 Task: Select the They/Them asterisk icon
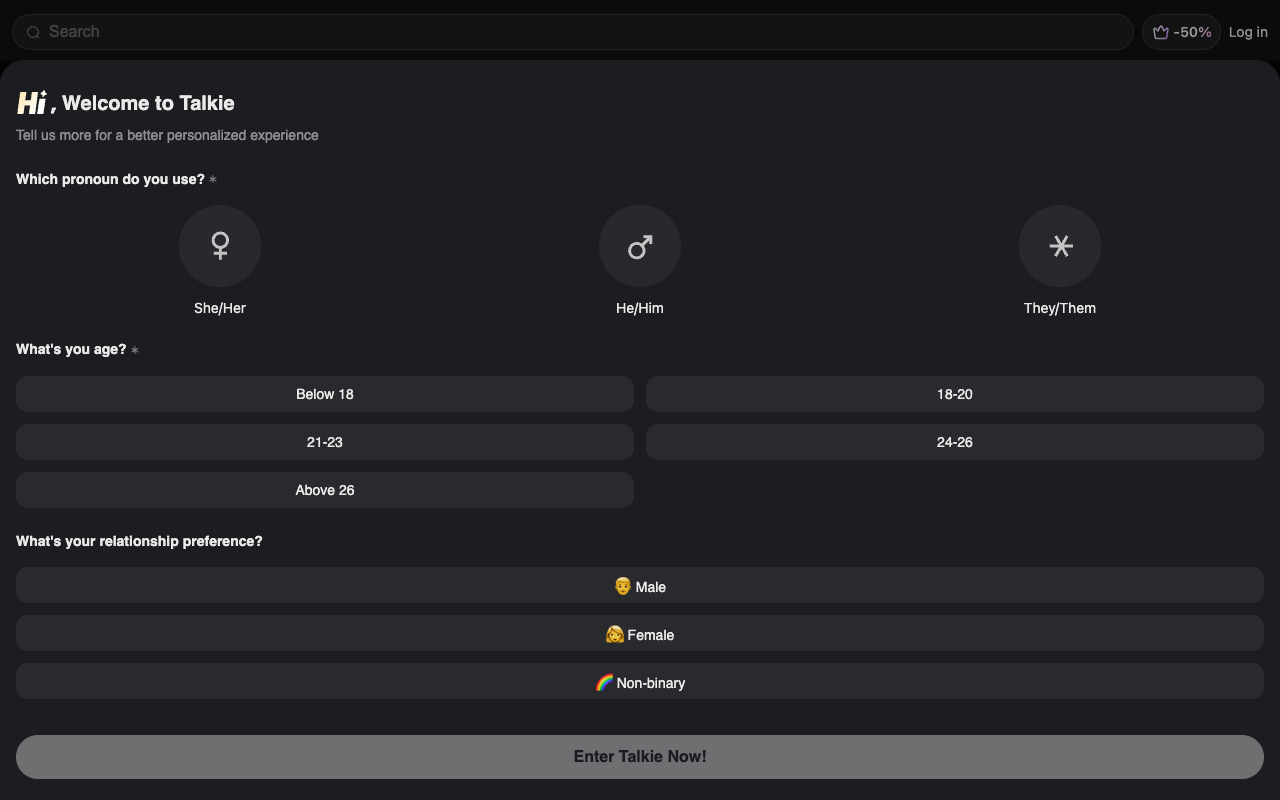(x=1060, y=246)
